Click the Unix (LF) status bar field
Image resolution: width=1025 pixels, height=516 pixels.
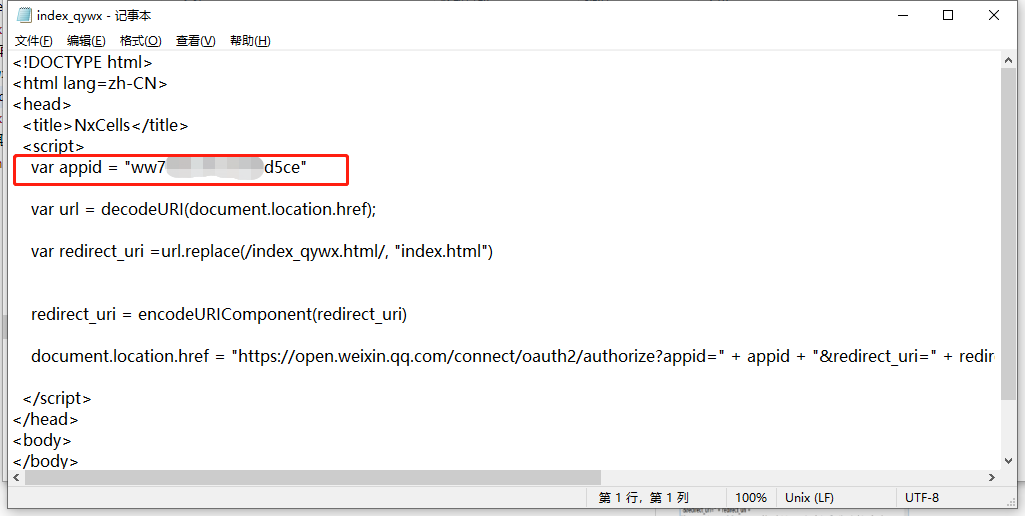coord(810,498)
